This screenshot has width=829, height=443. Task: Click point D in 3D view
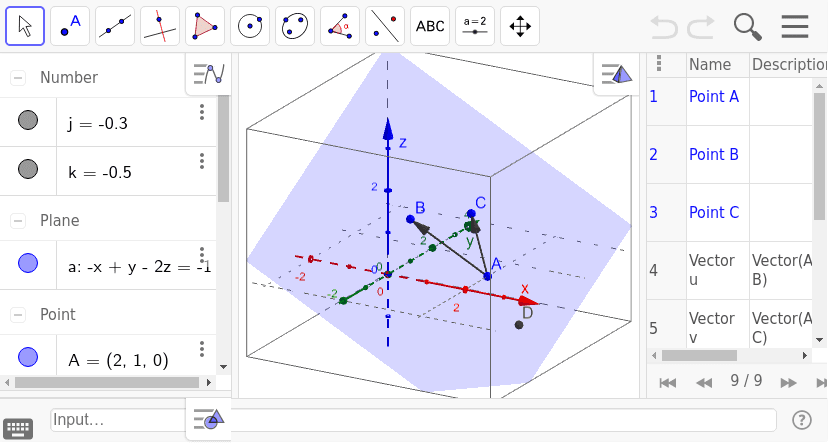519,325
